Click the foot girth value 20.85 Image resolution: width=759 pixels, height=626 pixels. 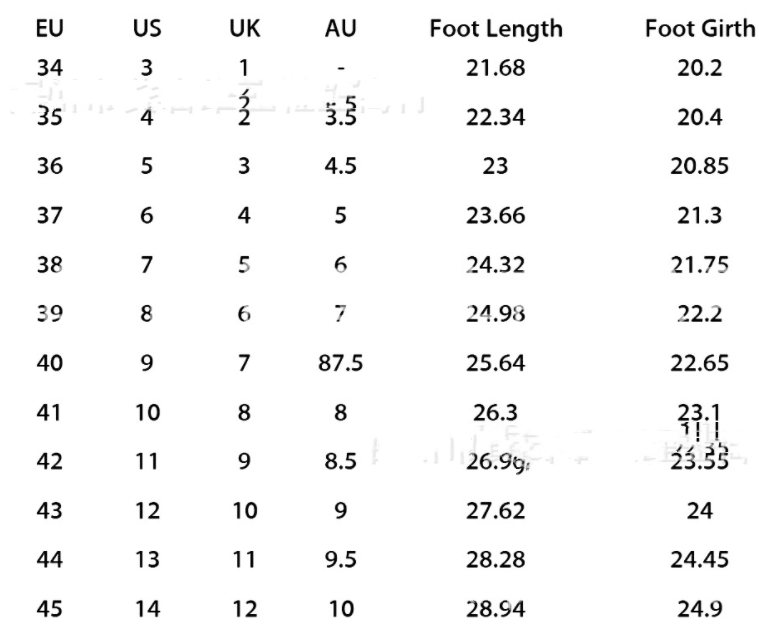click(700, 166)
